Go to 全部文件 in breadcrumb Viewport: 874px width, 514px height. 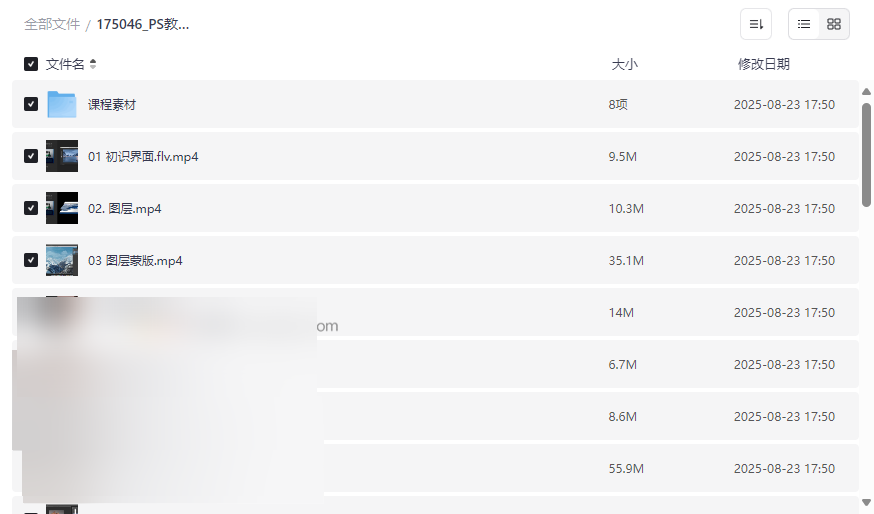tap(52, 24)
